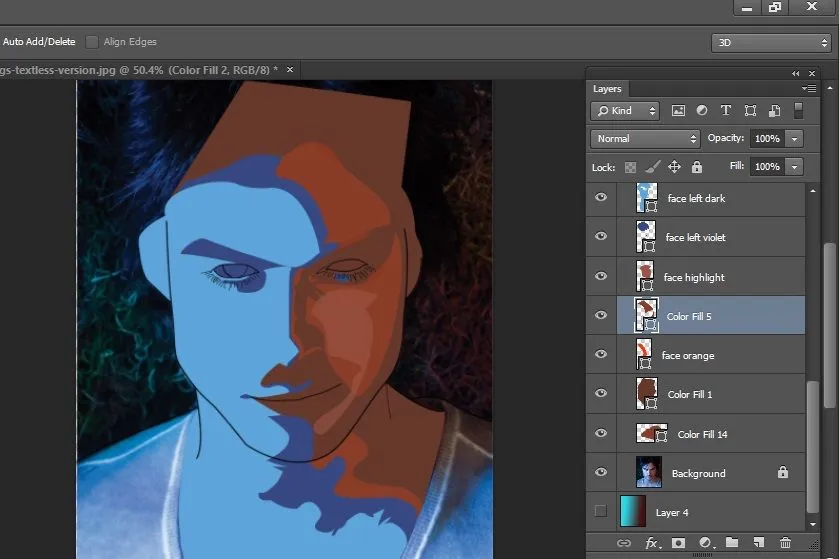Toggle visibility of face highlight layer
Screen dimensions: 839x559
pyautogui.click(x=601, y=277)
